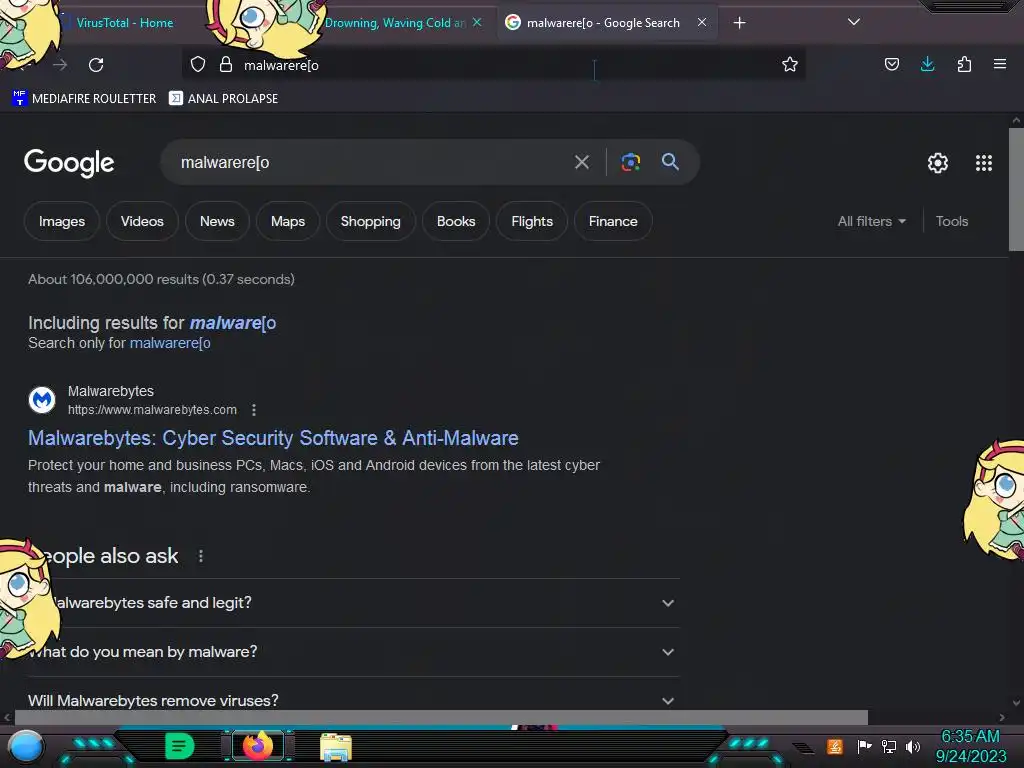This screenshot has height=768, width=1024.
Task: Open a new tab with plus button
Action: point(739,23)
